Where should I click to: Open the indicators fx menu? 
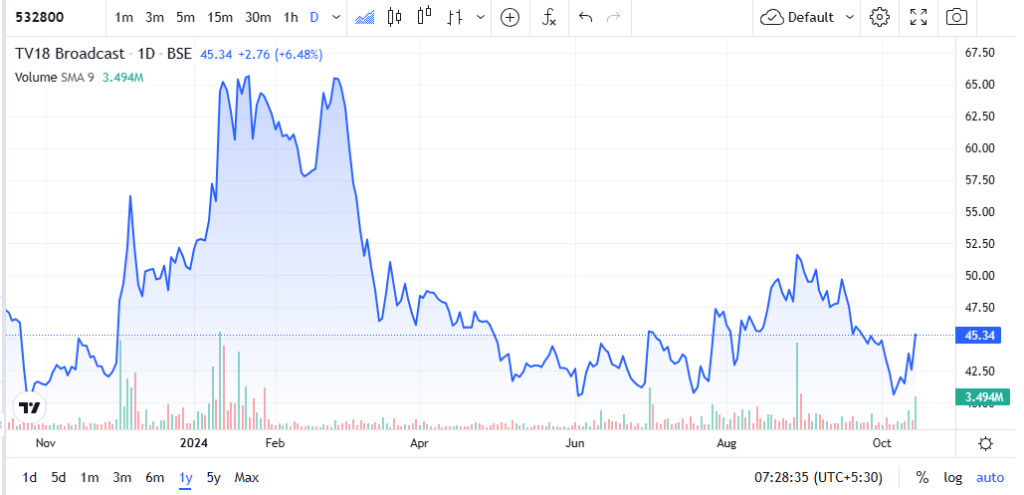(x=549, y=18)
